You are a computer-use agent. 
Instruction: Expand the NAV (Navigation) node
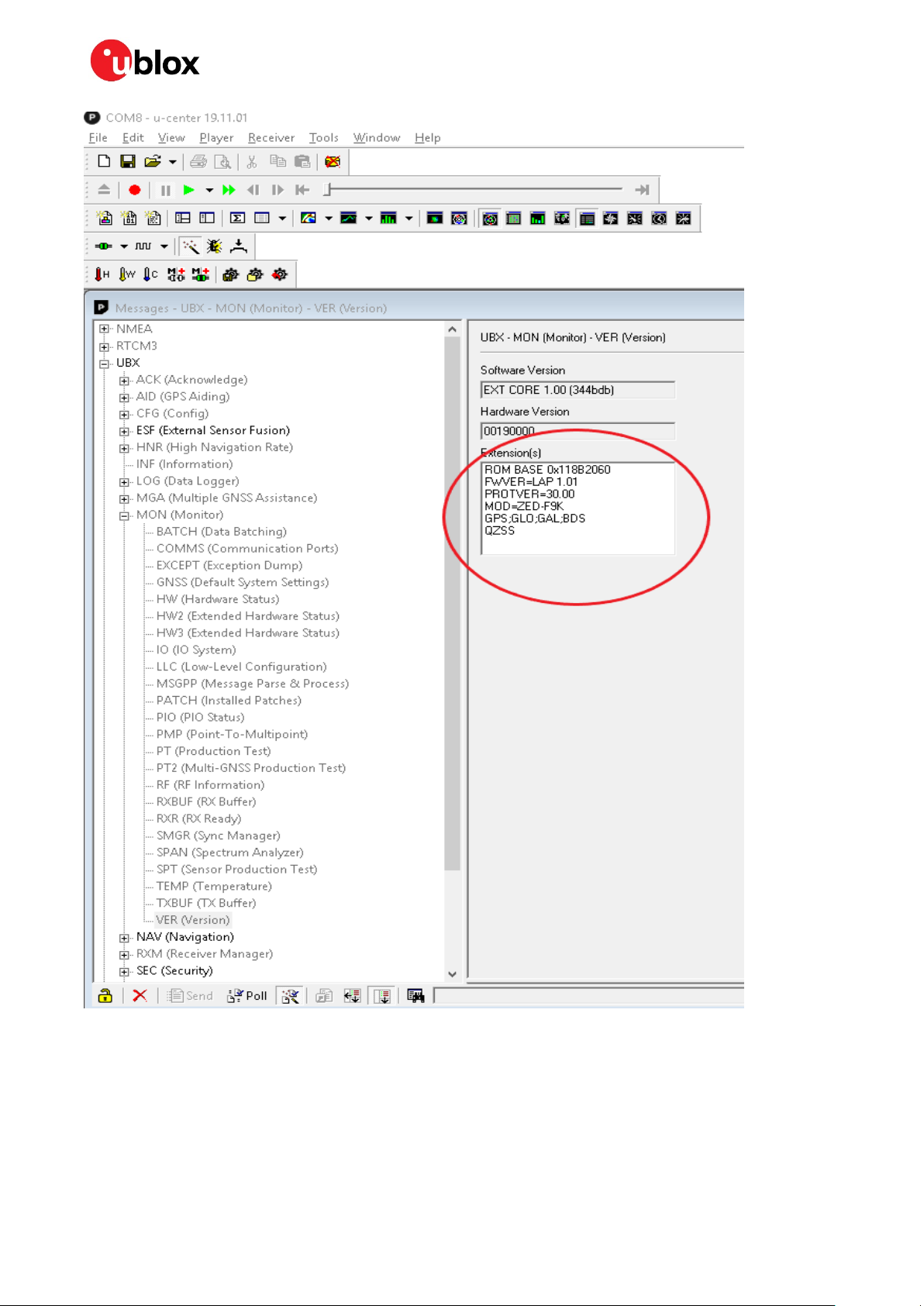124,938
